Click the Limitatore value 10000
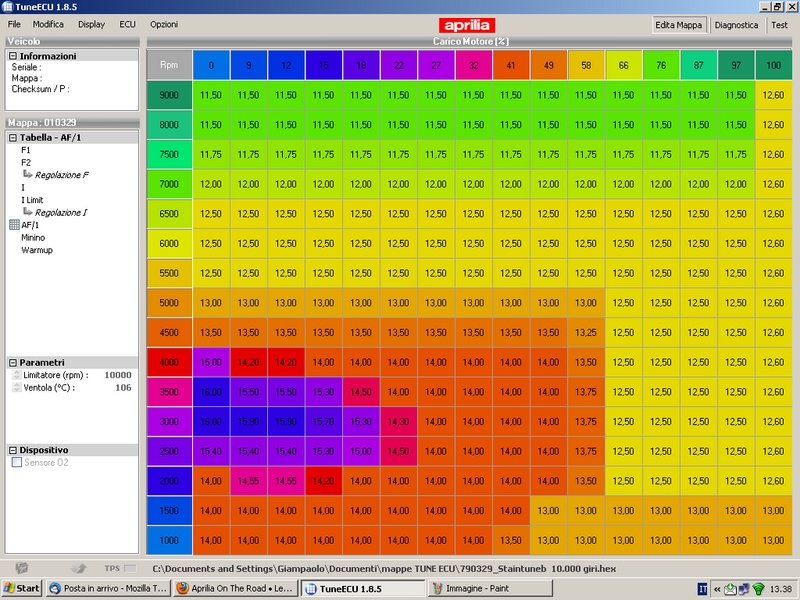This screenshot has width=800, height=600. [x=118, y=375]
